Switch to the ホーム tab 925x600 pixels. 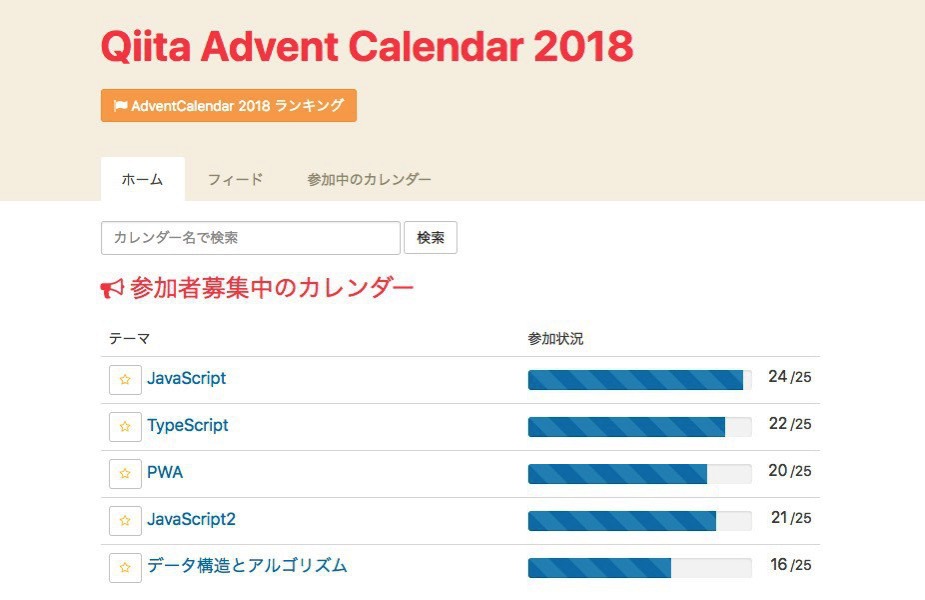click(142, 180)
